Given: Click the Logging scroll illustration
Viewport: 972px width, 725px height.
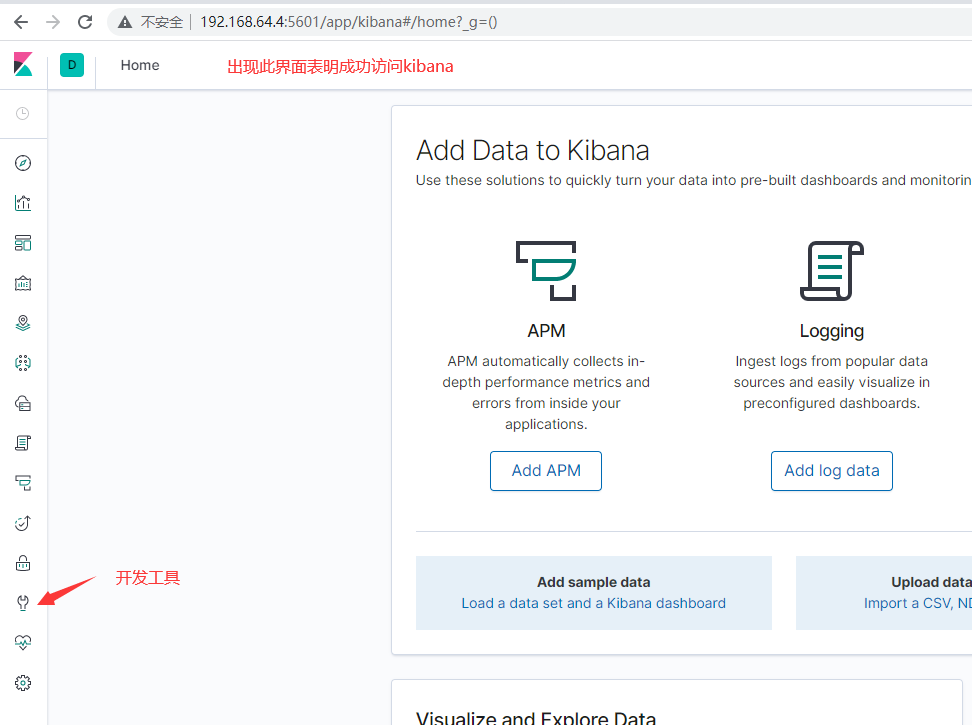Looking at the screenshot, I should tap(832, 271).
